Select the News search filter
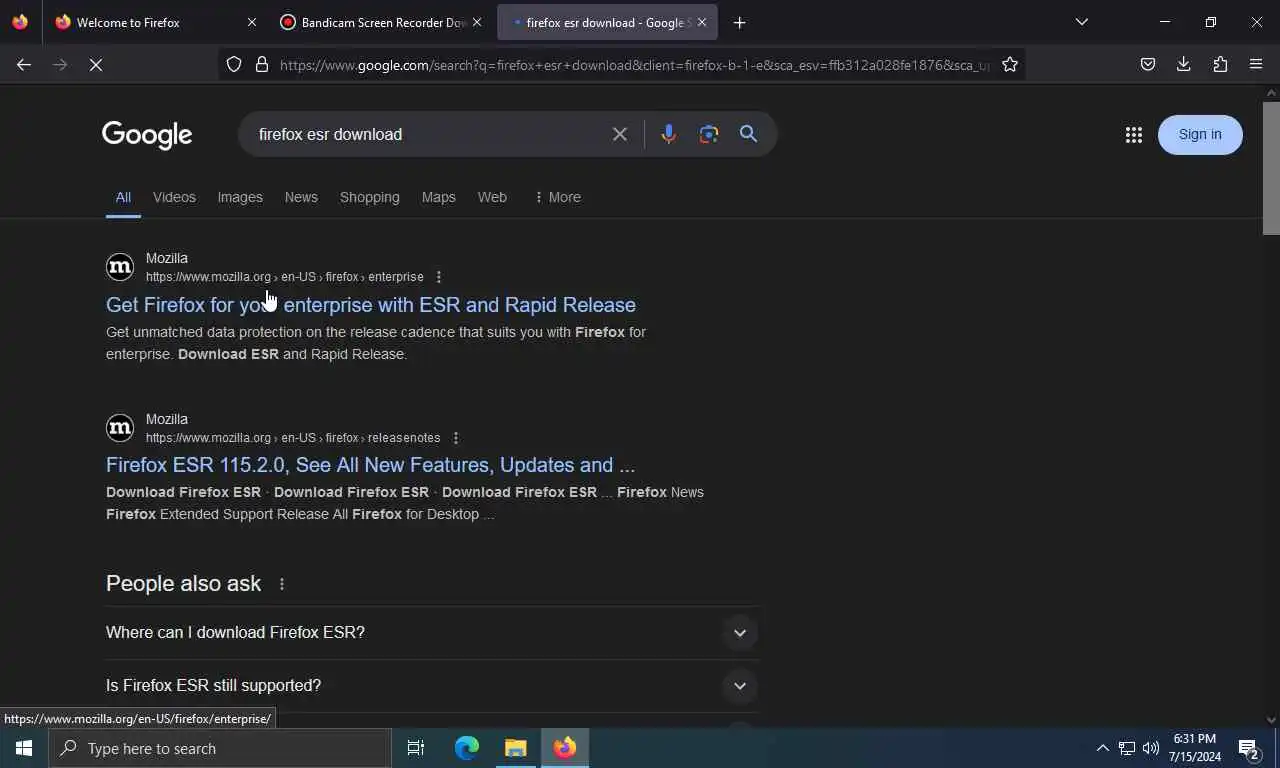Image resolution: width=1280 pixels, height=768 pixels. 301,197
